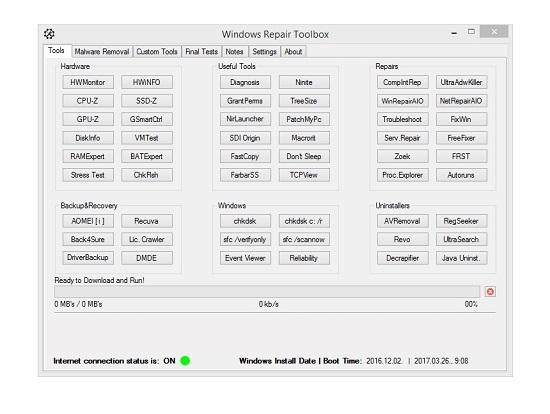Click the download progress bar

coord(267,291)
